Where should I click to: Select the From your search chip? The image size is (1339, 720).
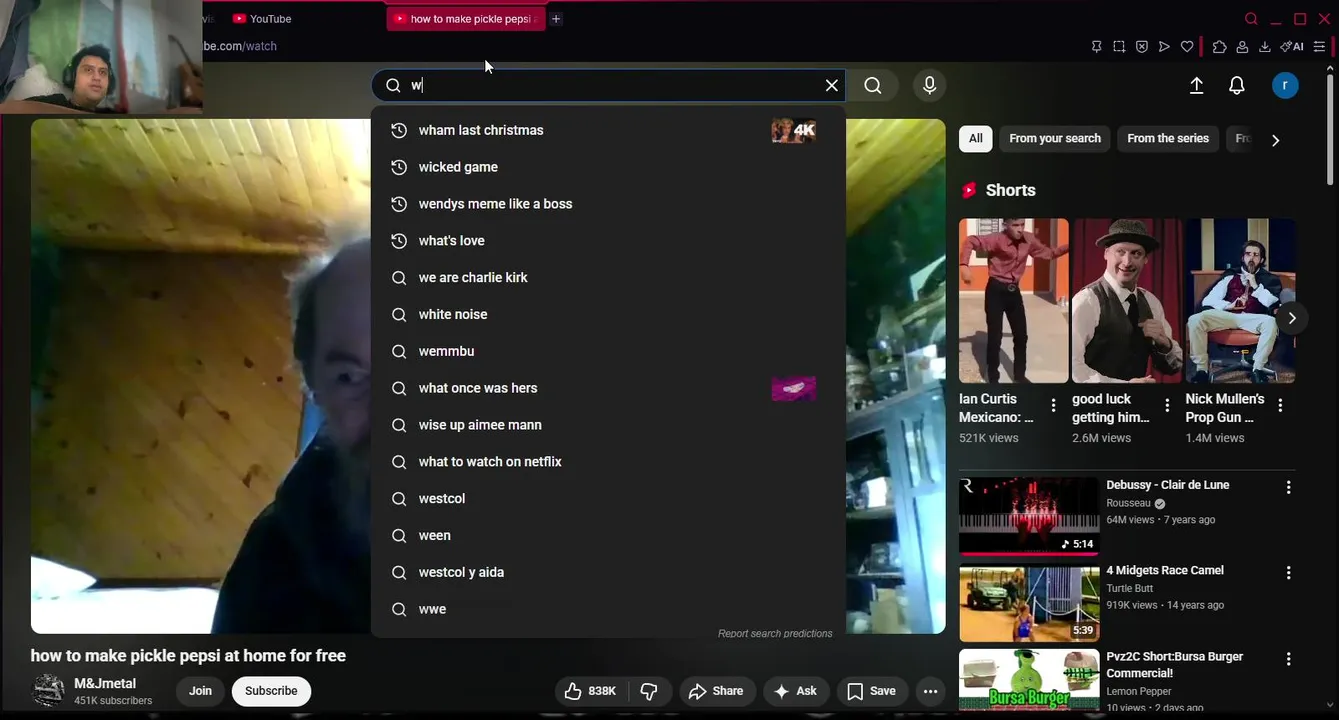tap(1055, 139)
